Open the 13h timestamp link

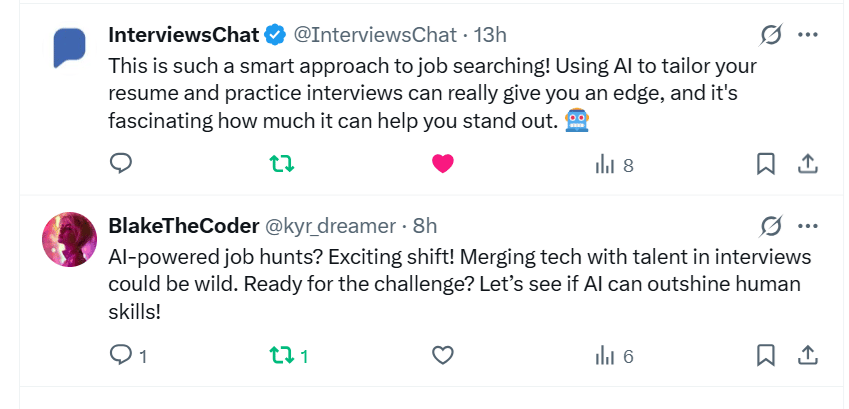(490, 35)
